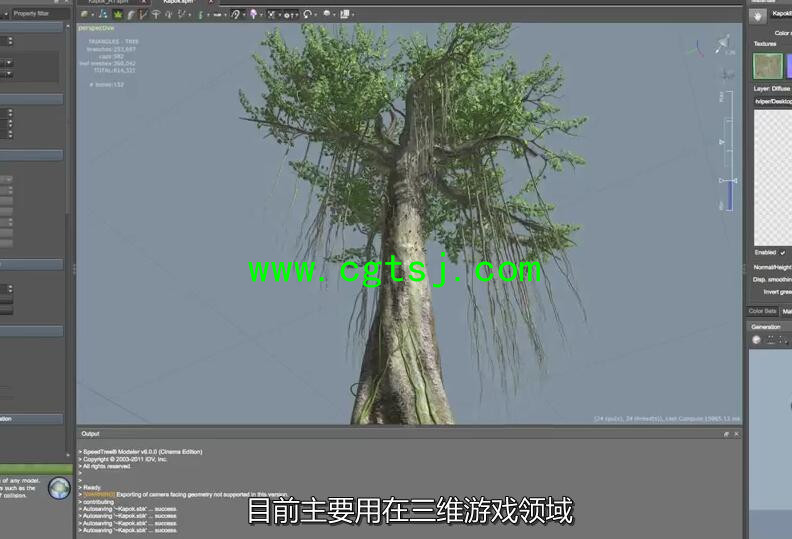
Task: Toggle the Enabled checkbox for the texture
Action: tap(783, 252)
